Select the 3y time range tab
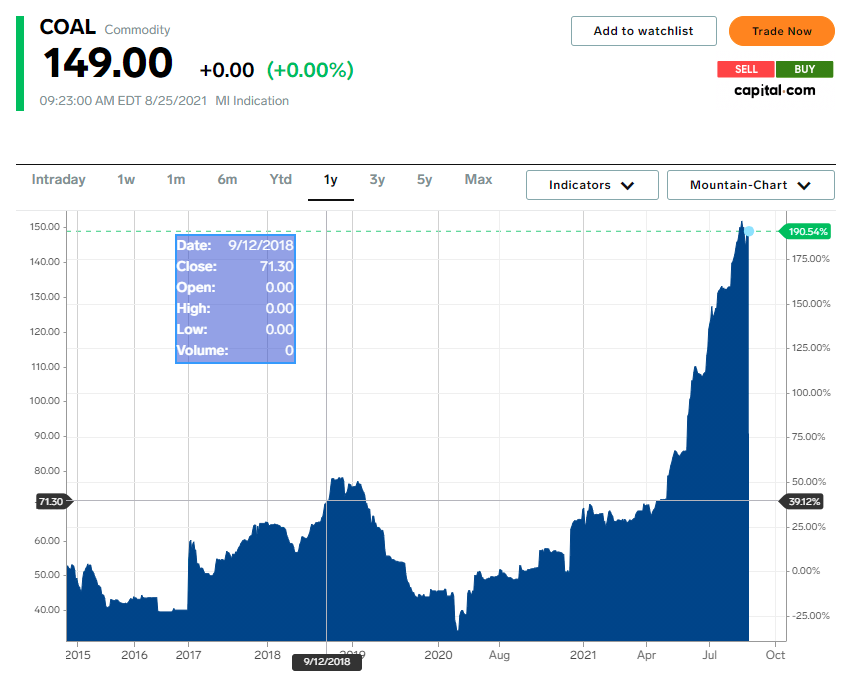The width and height of the screenshot is (864, 680). (377, 180)
